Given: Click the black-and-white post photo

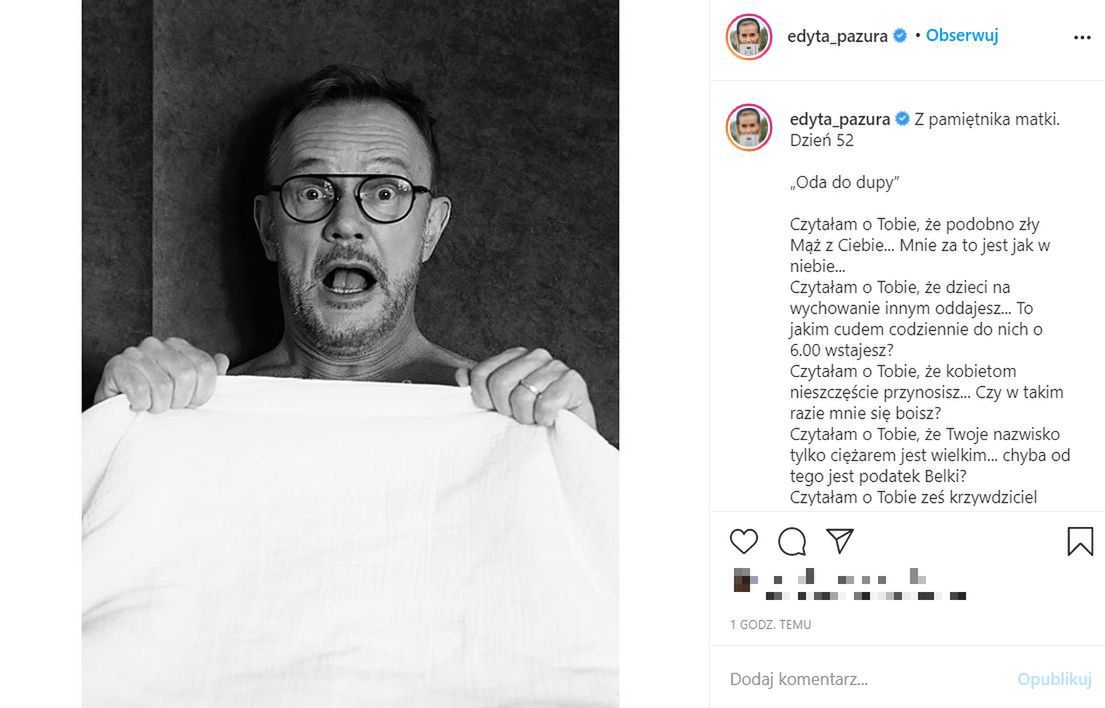Looking at the screenshot, I should point(350,354).
